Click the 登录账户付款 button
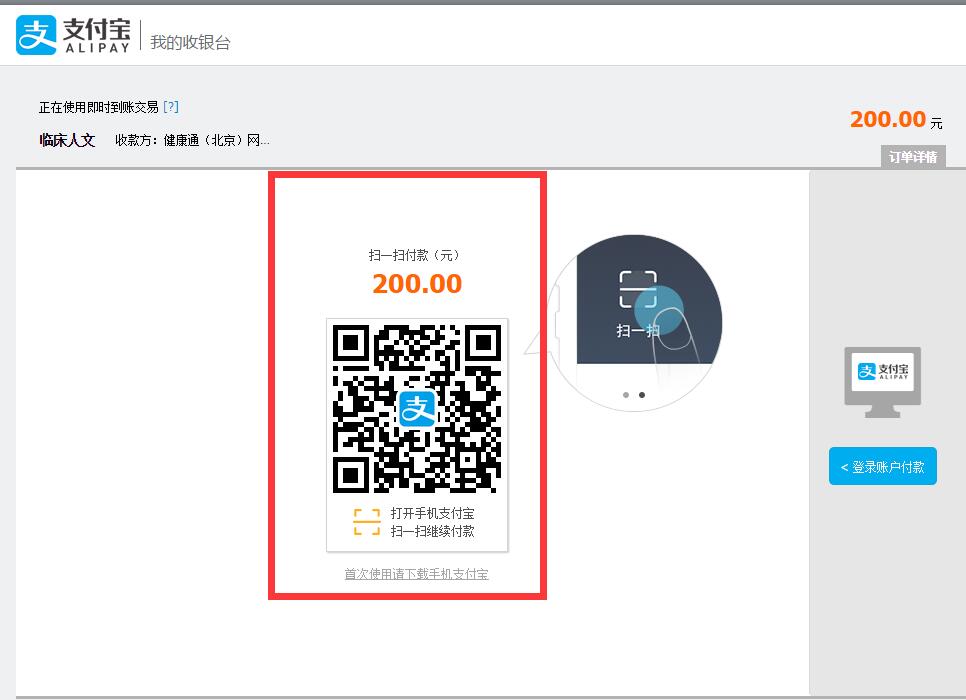This screenshot has width=966, height=700. 882,466
